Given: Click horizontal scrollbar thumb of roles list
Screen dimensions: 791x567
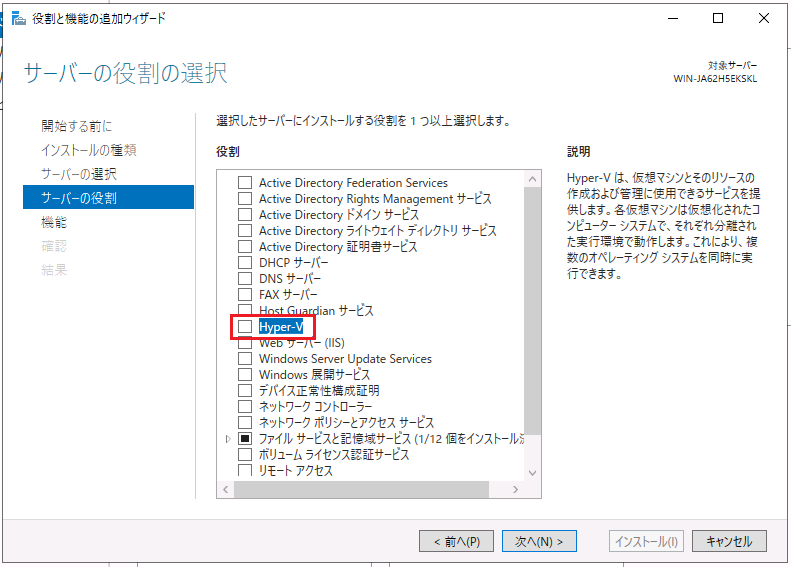Looking at the screenshot, I should (x=361, y=489).
